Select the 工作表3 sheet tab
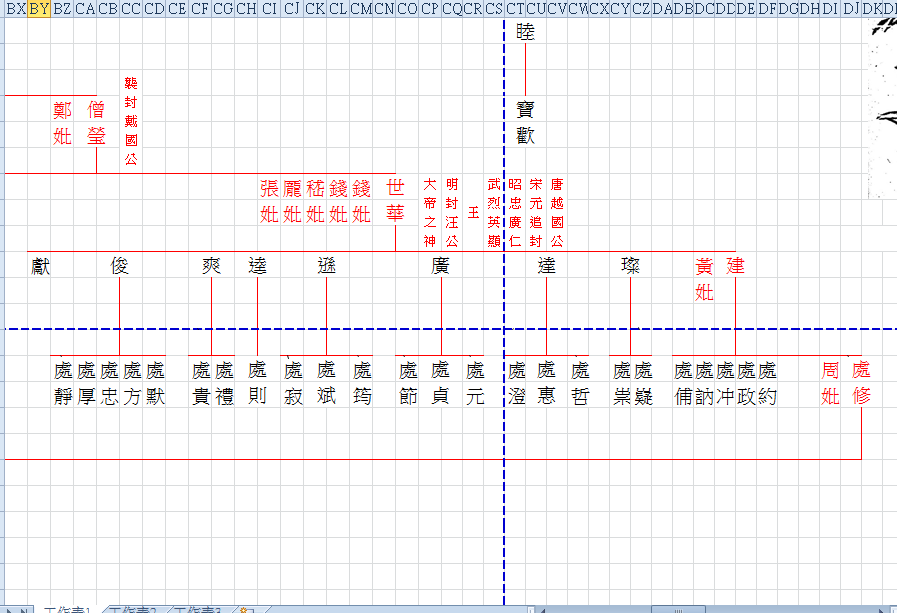The height and width of the screenshot is (613, 897). click(x=198, y=609)
